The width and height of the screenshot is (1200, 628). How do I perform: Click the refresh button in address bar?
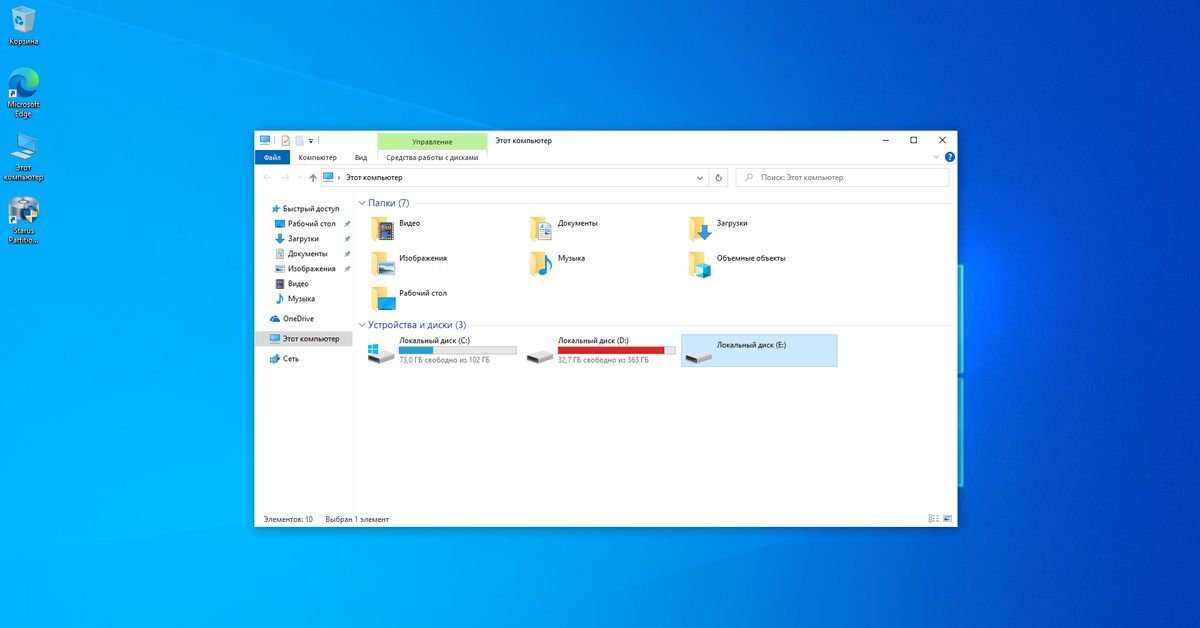coord(718,178)
